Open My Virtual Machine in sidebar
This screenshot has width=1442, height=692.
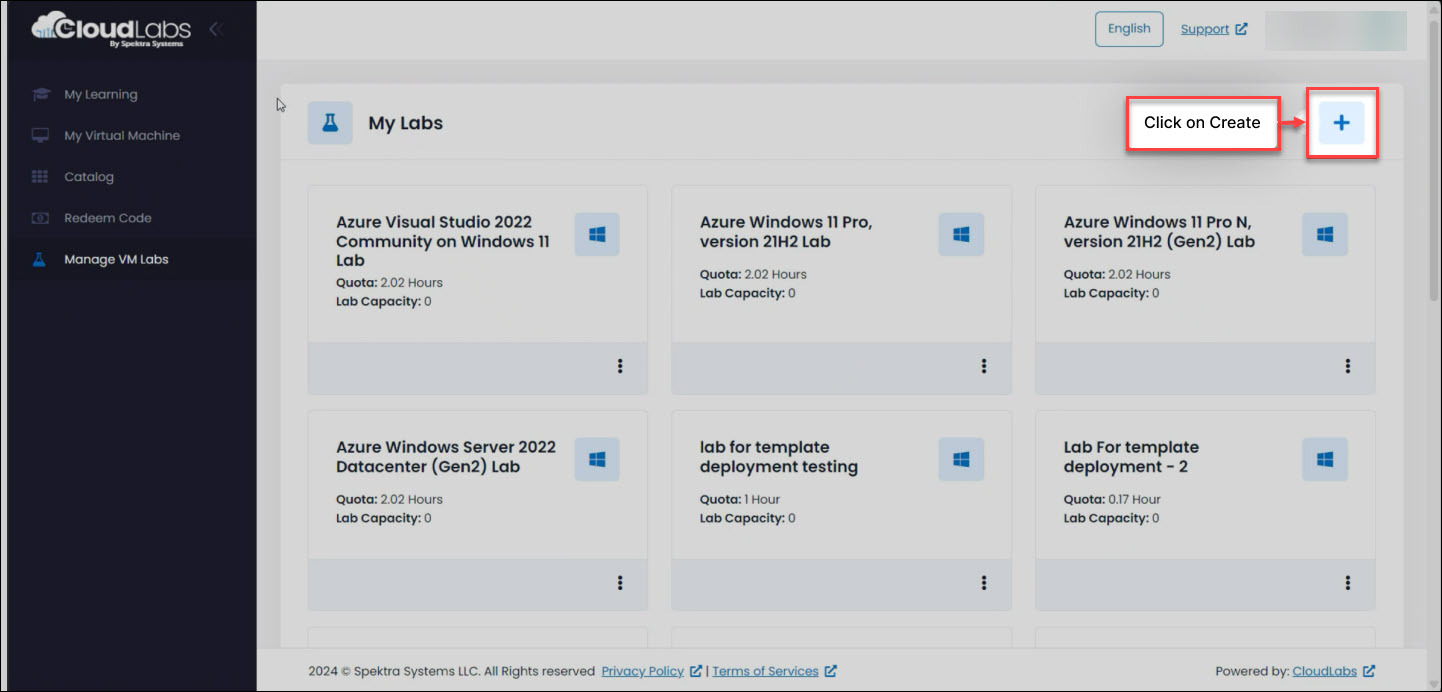coord(122,136)
